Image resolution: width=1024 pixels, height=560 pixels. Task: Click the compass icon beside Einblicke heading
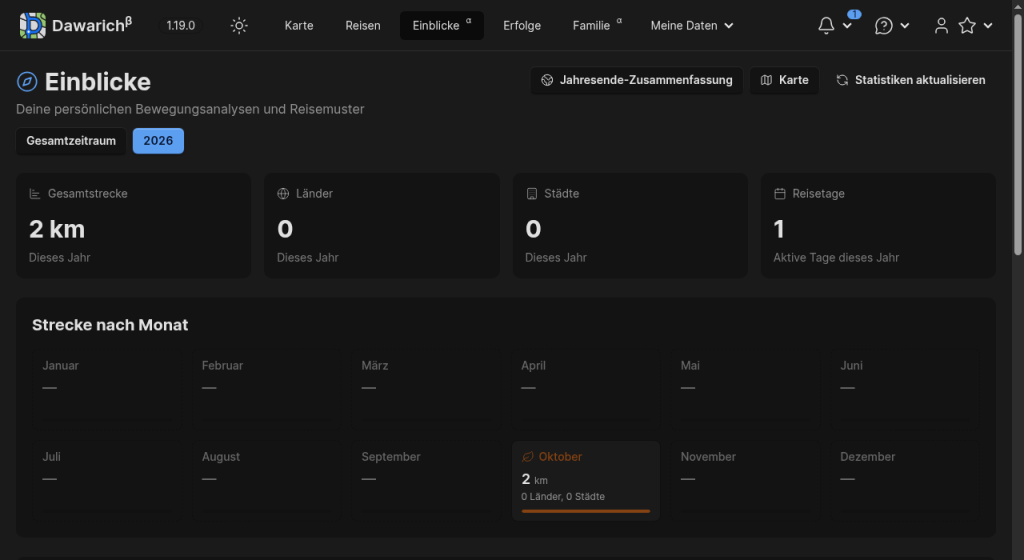pos(27,82)
